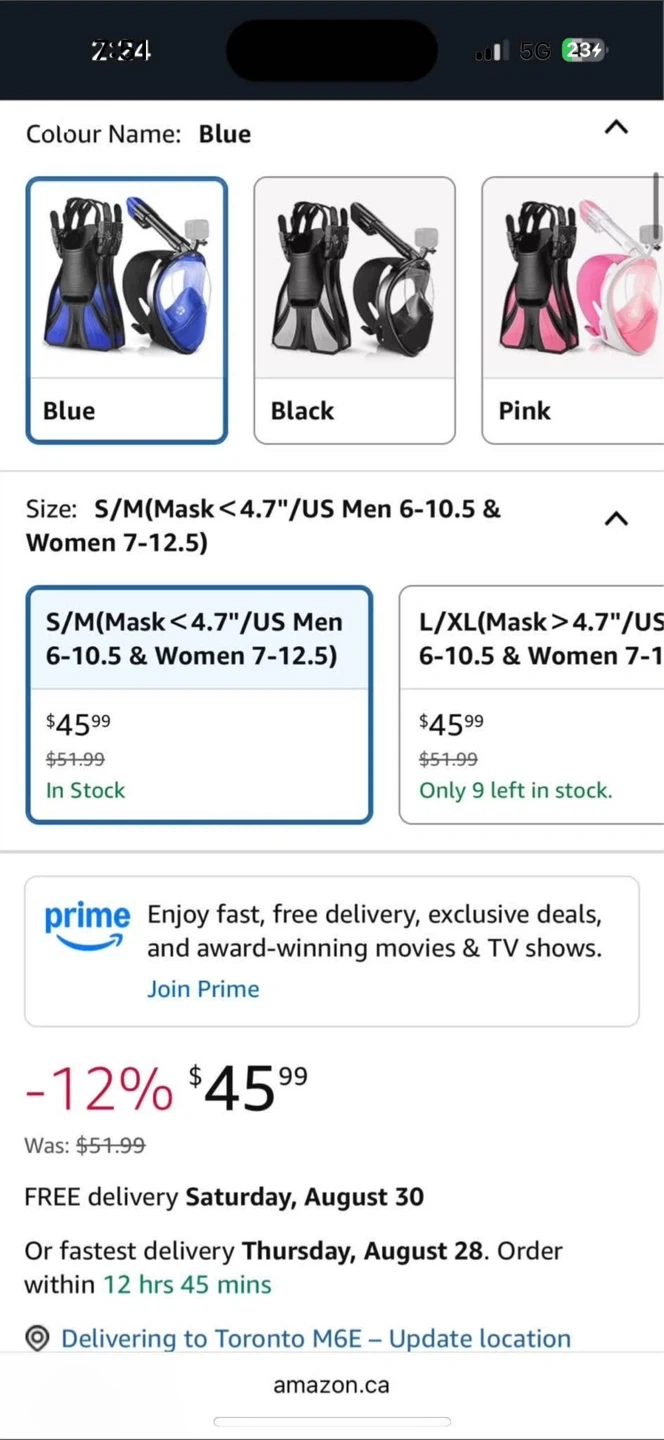Viewport: 664px width, 1440px height.
Task: Select the Blue snorkel set thumbnail
Action: (x=127, y=278)
